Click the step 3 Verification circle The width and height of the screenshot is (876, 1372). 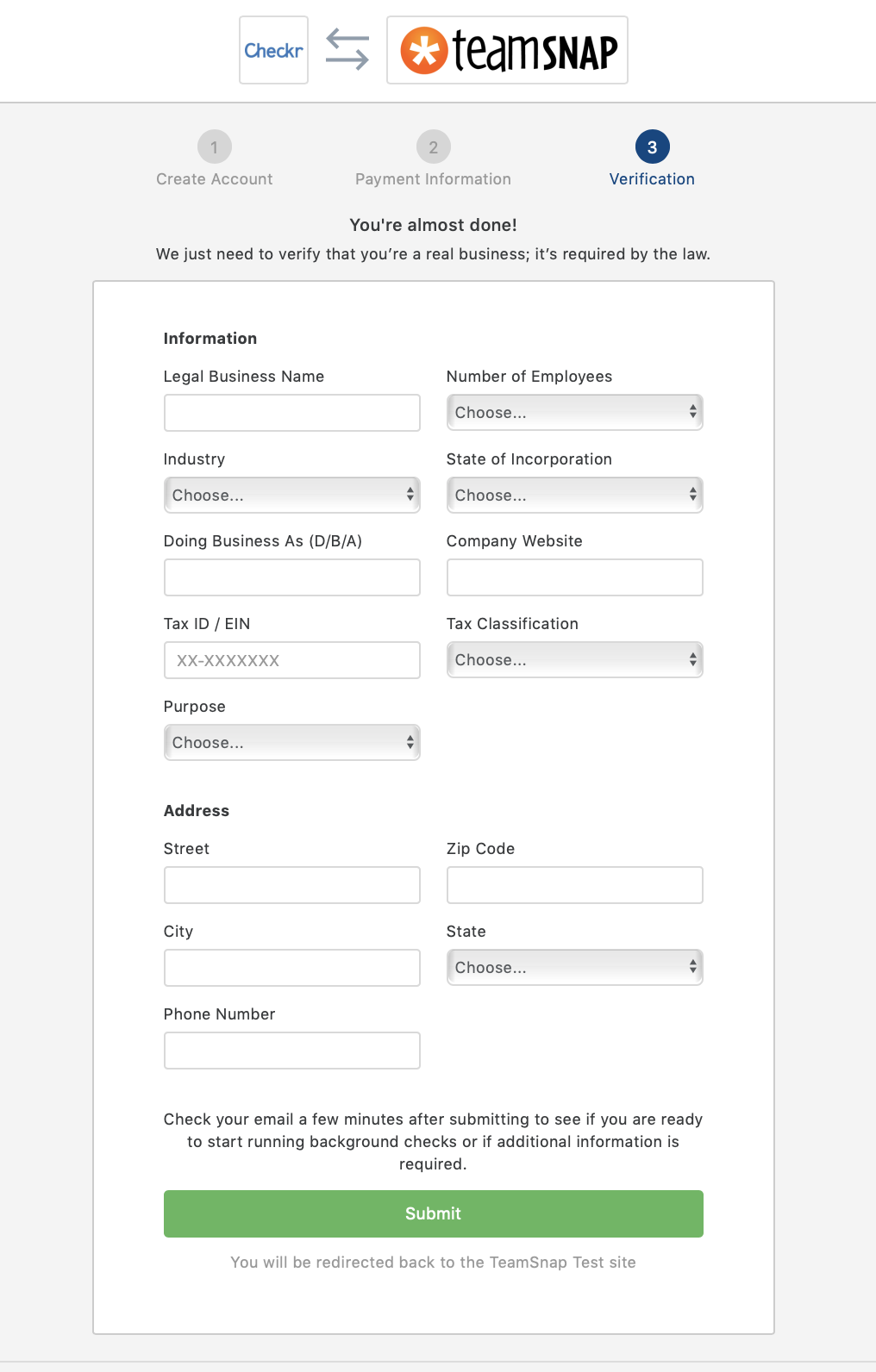(x=652, y=147)
